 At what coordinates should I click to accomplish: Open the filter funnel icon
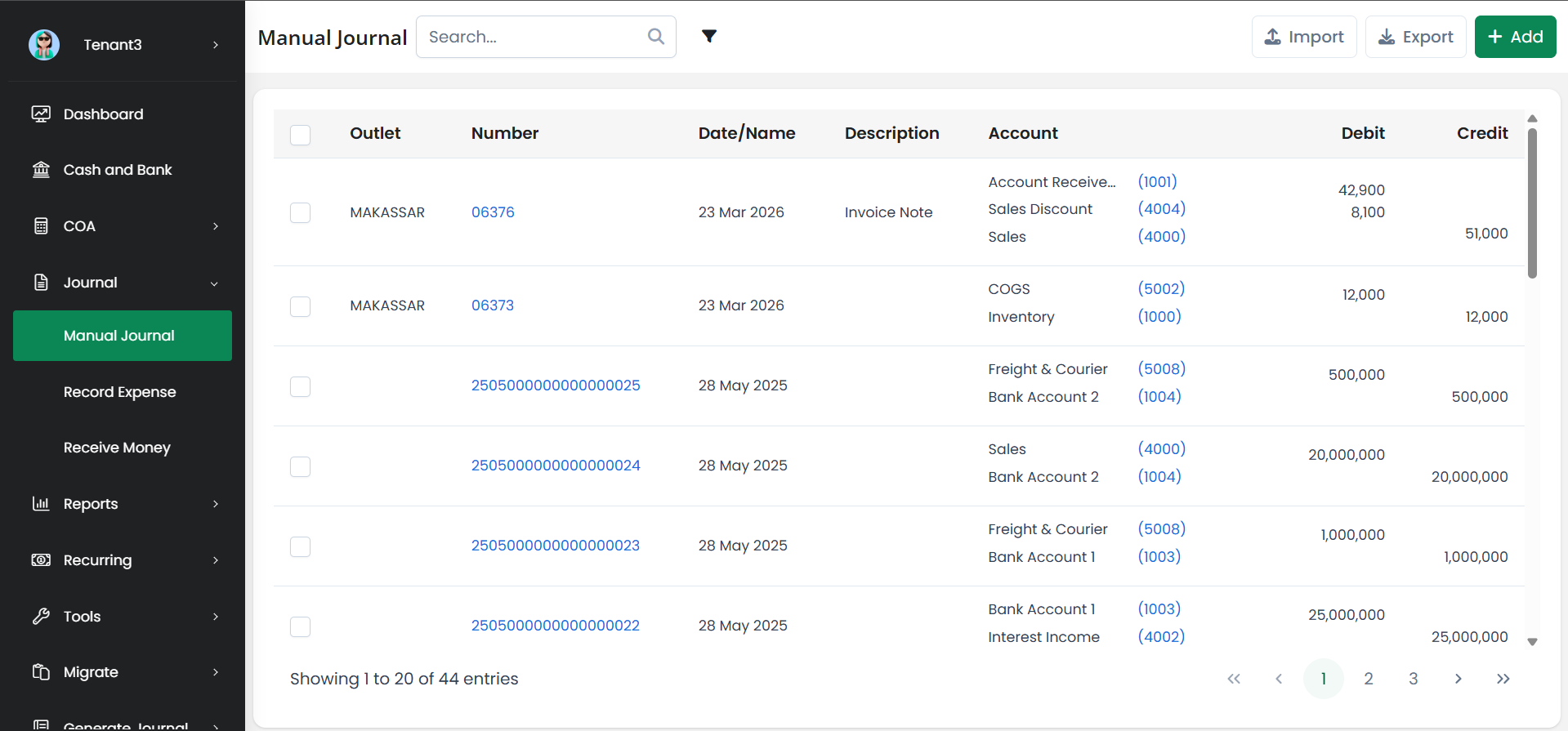[x=709, y=36]
